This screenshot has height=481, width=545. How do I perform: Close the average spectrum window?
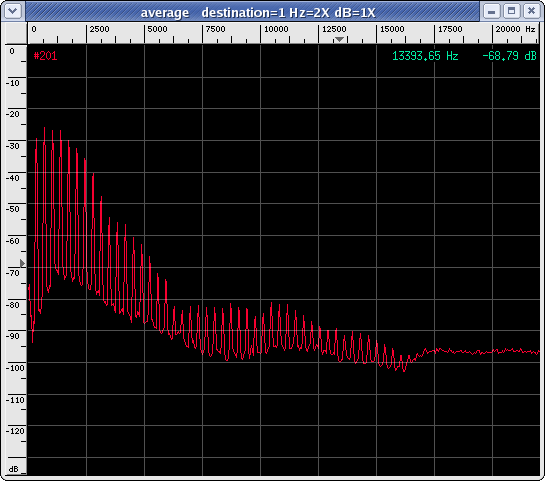pos(531,11)
